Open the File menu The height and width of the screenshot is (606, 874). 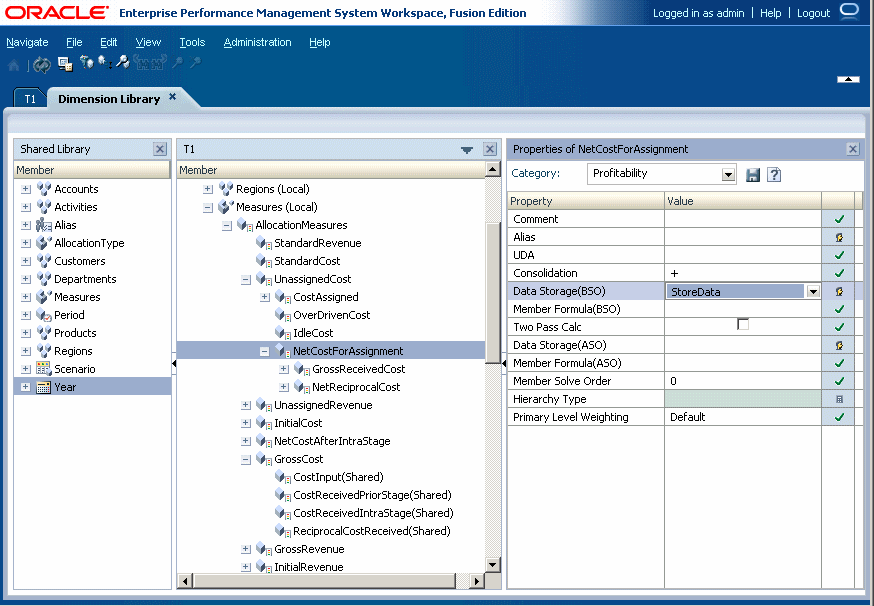74,42
